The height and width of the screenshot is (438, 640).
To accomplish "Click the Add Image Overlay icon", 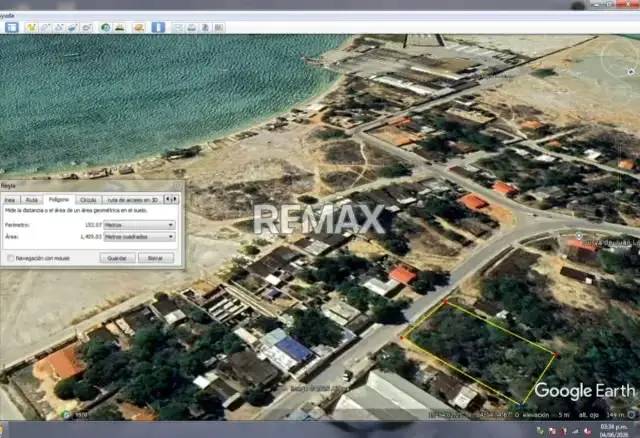I will [73, 27].
